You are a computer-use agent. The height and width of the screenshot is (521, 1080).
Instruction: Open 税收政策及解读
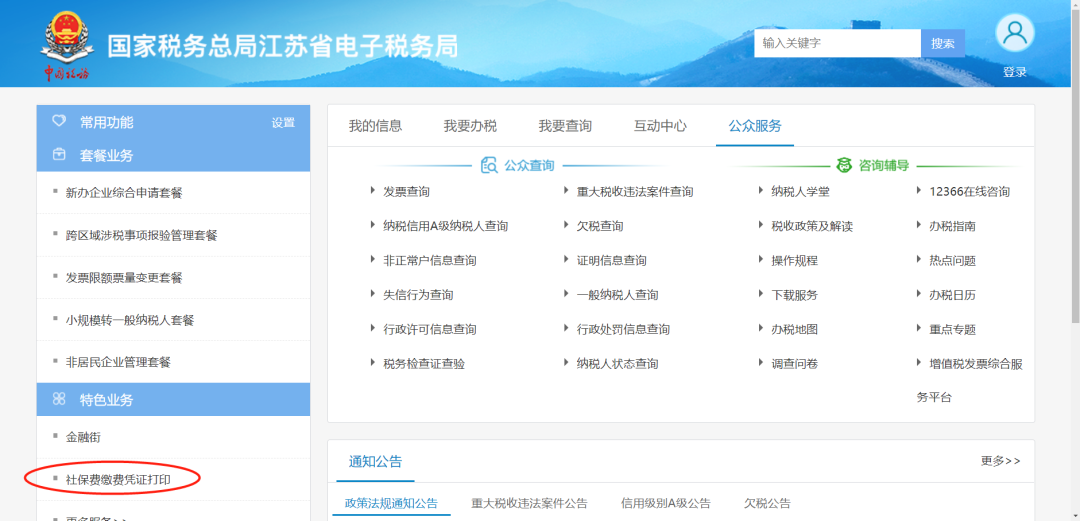[812, 226]
